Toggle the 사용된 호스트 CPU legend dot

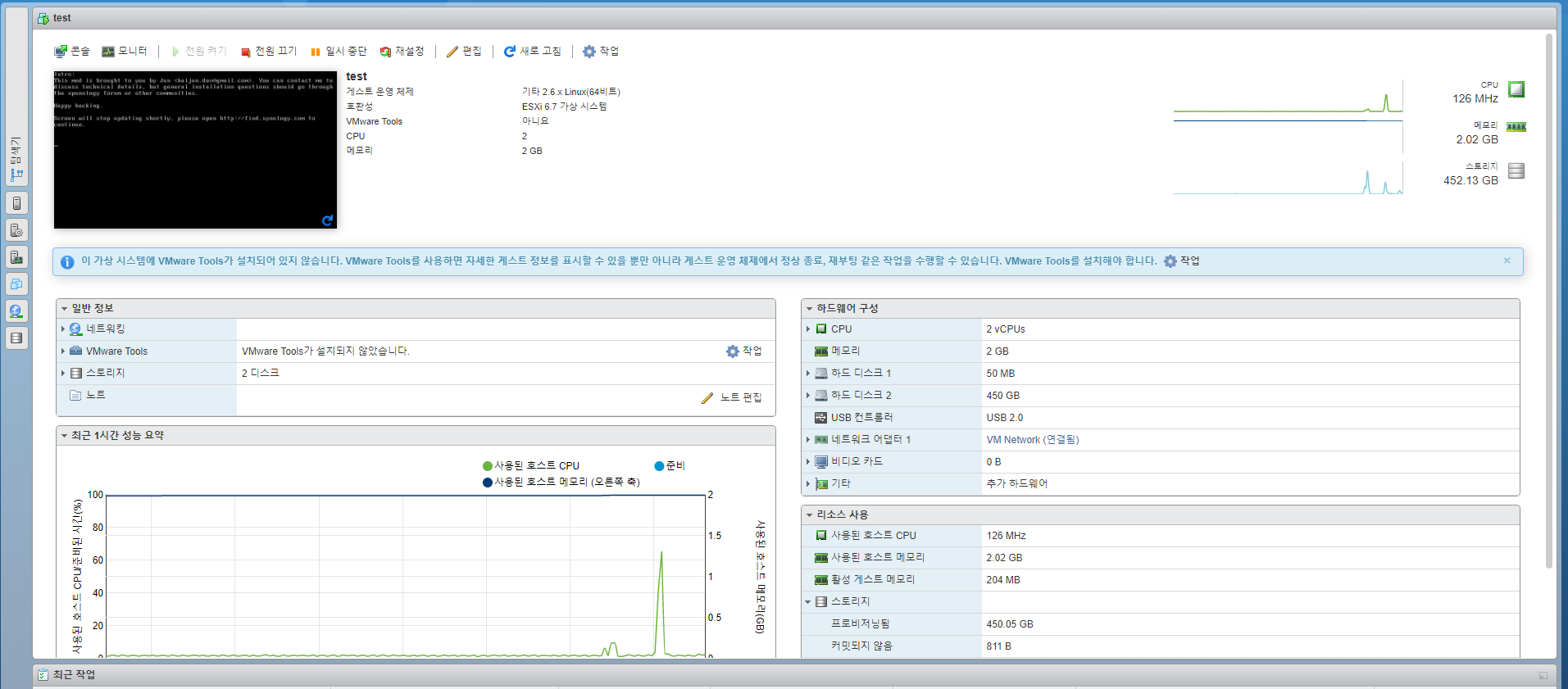pyautogui.click(x=488, y=466)
